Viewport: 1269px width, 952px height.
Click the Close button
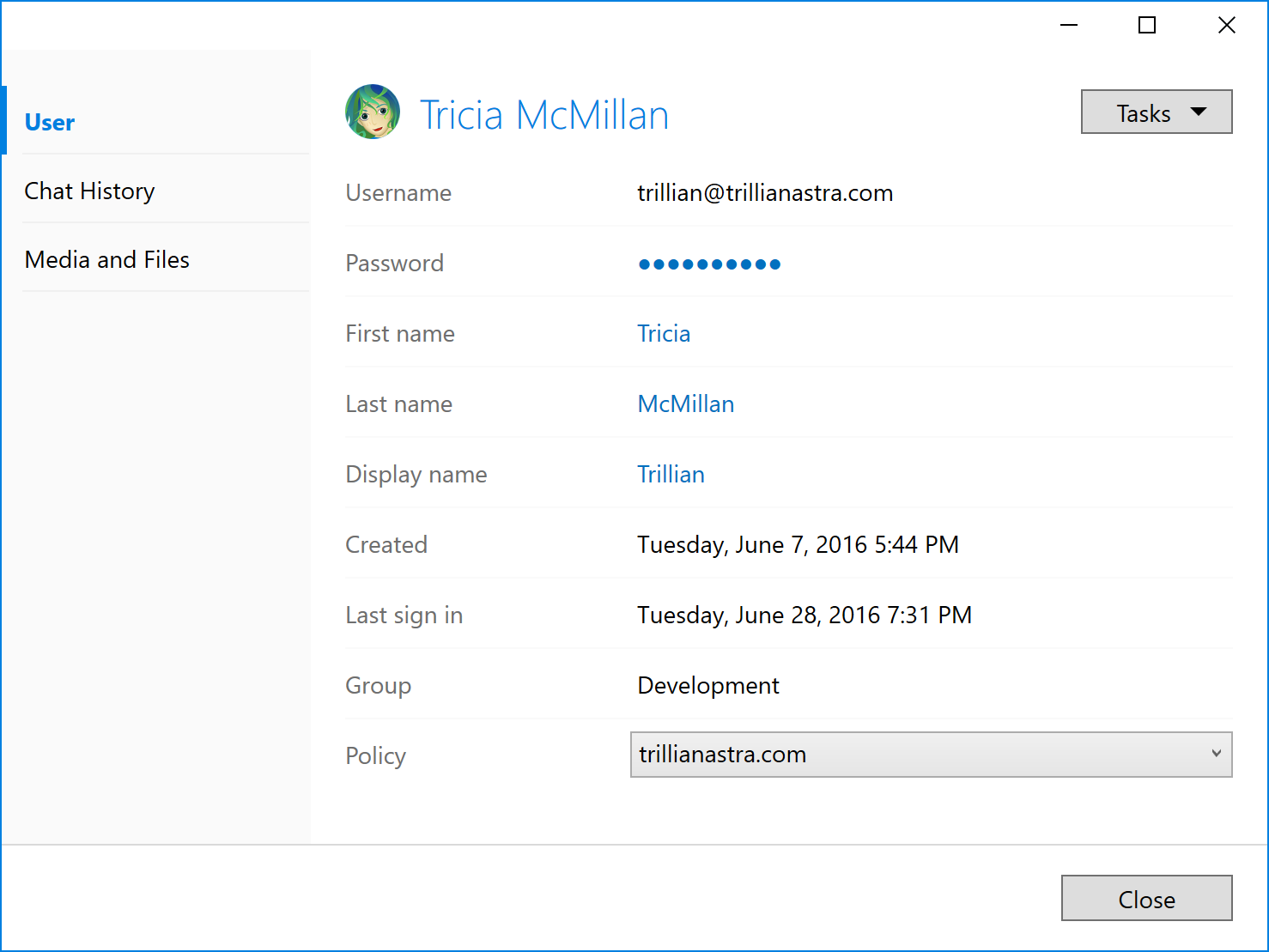coord(1146,898)
